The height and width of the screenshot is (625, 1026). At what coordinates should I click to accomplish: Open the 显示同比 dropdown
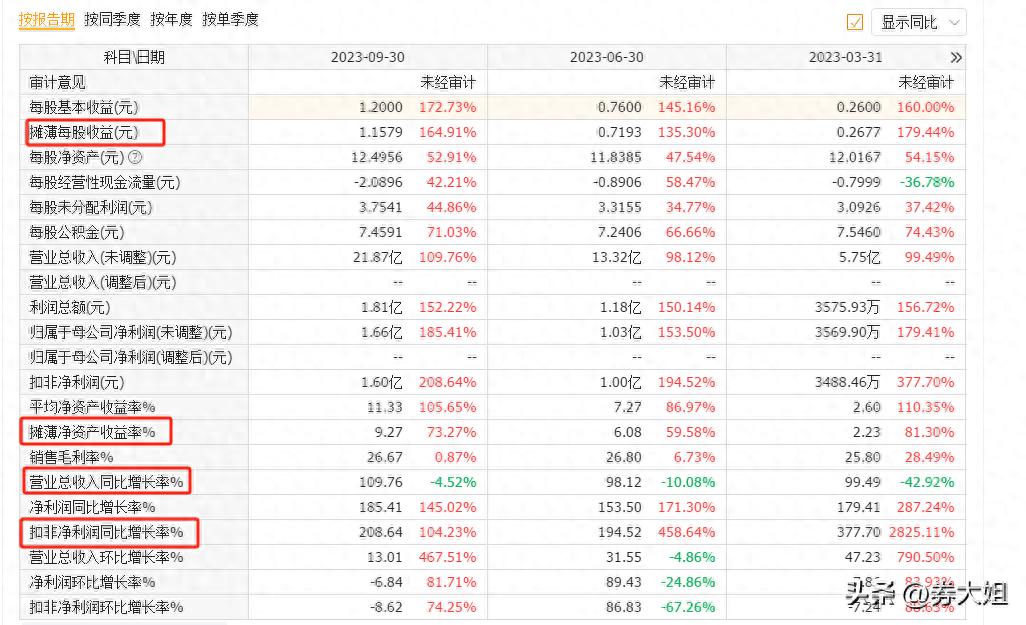(919, 22)
